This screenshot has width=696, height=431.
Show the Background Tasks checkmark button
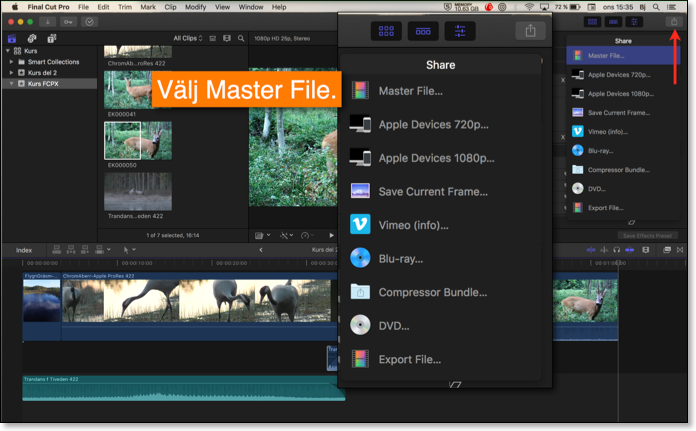coord(89,22)
